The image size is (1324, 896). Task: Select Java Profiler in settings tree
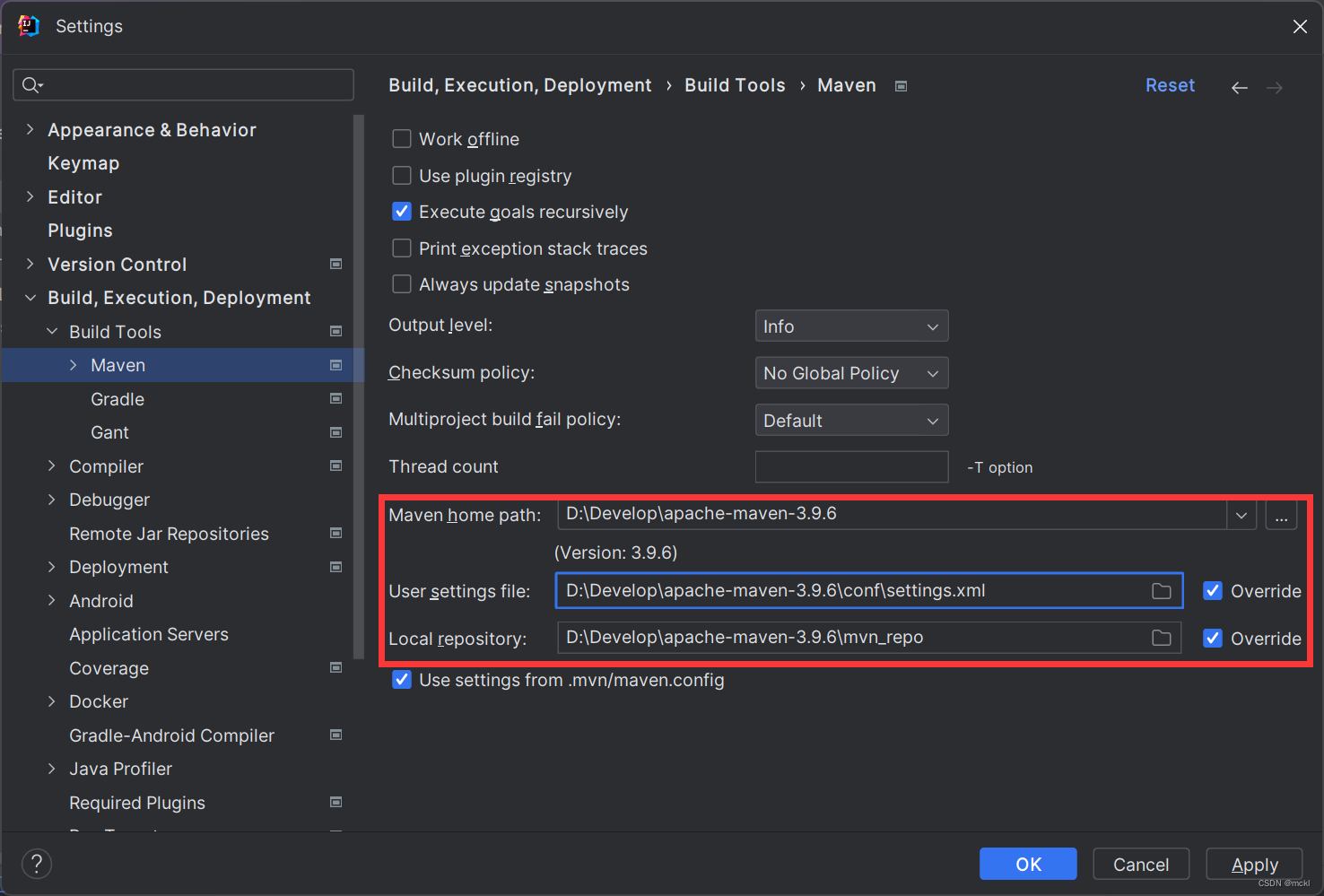click(x=120, y=769)
